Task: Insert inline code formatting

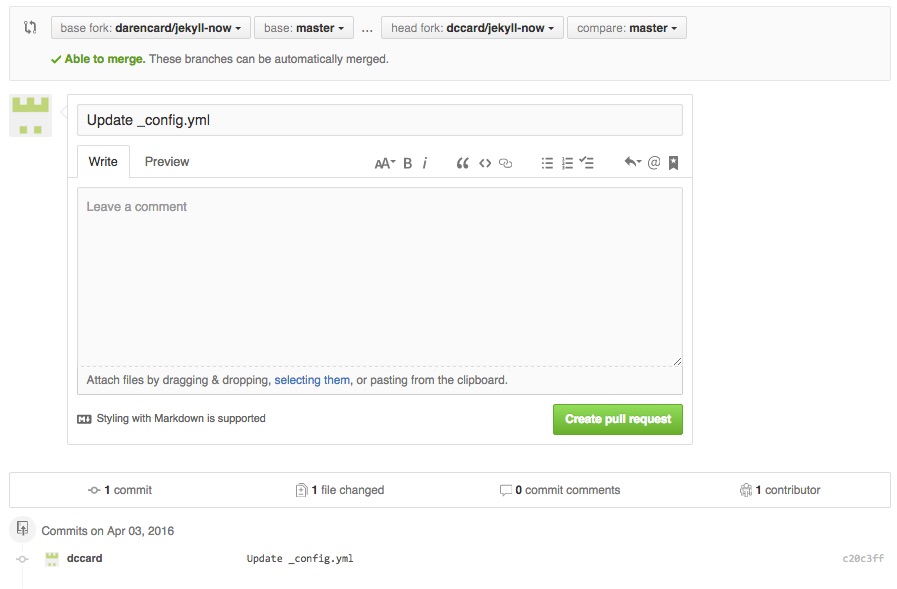Action: 484,162
